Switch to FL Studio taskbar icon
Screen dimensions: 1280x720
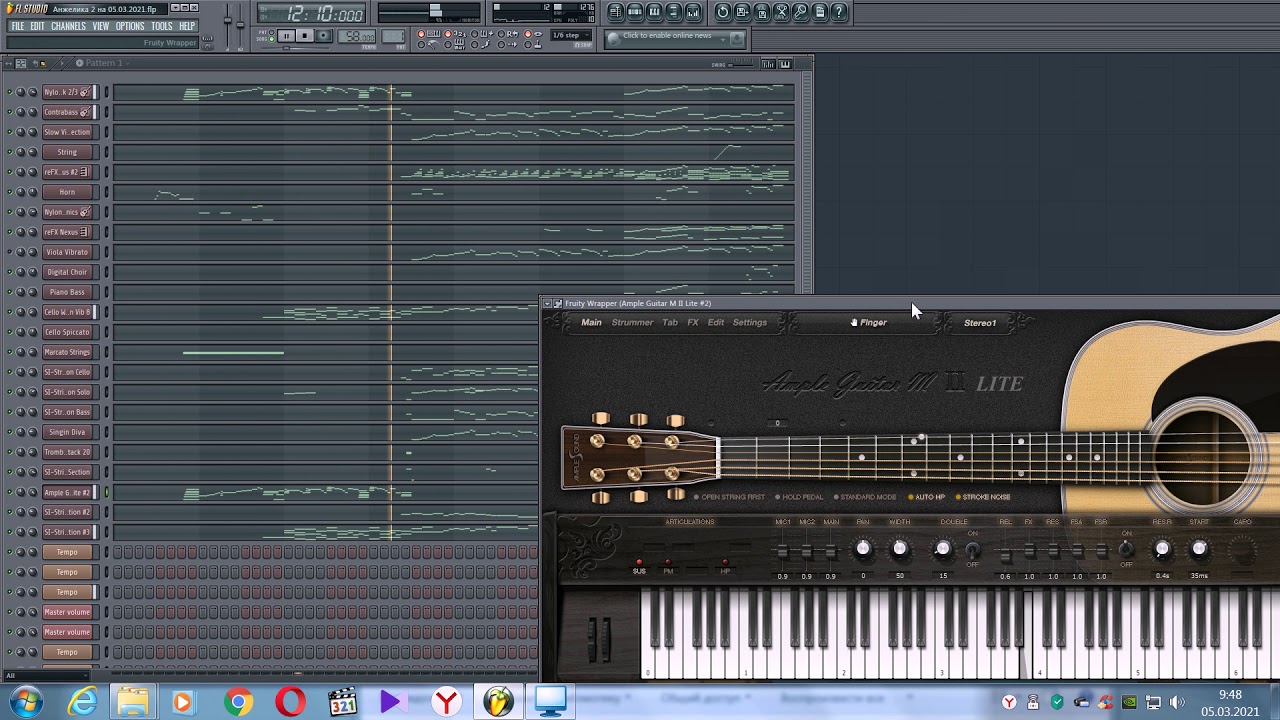coord(498,702)
